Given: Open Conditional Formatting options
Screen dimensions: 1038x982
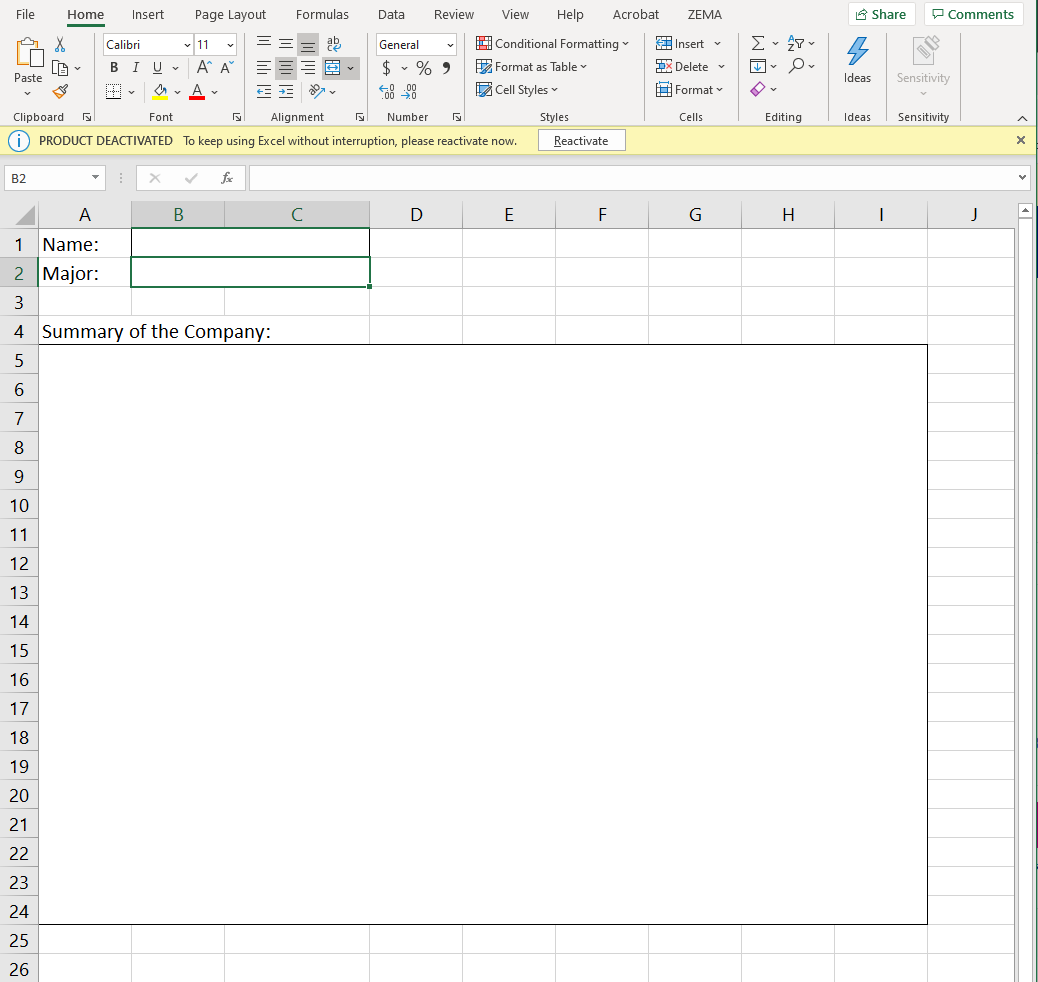Looking at the screenshot, I should [553, 43].
